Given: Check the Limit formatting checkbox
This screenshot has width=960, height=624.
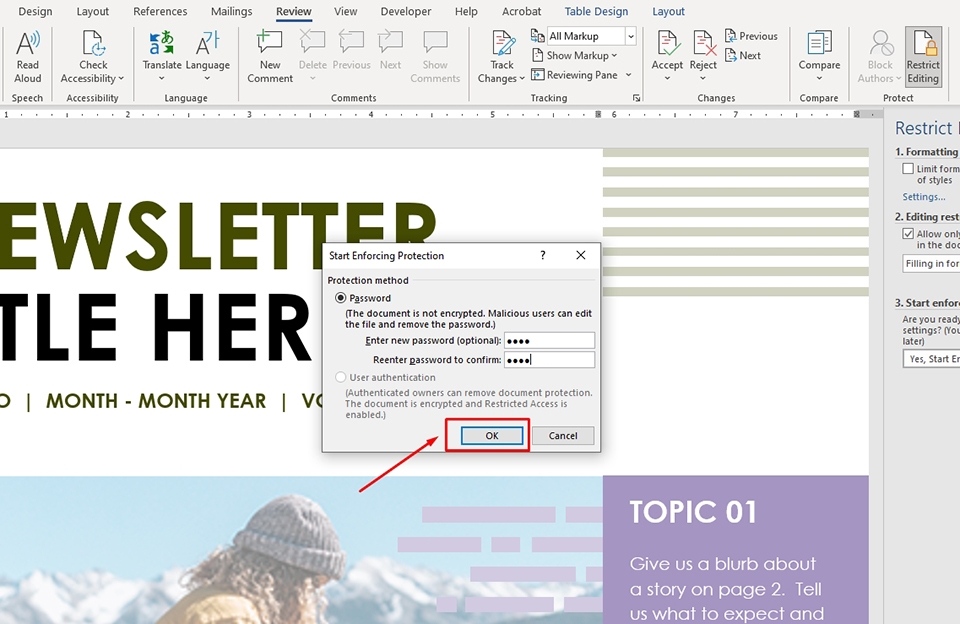Looking at the screenshot, I should click(x=908, y=169).
